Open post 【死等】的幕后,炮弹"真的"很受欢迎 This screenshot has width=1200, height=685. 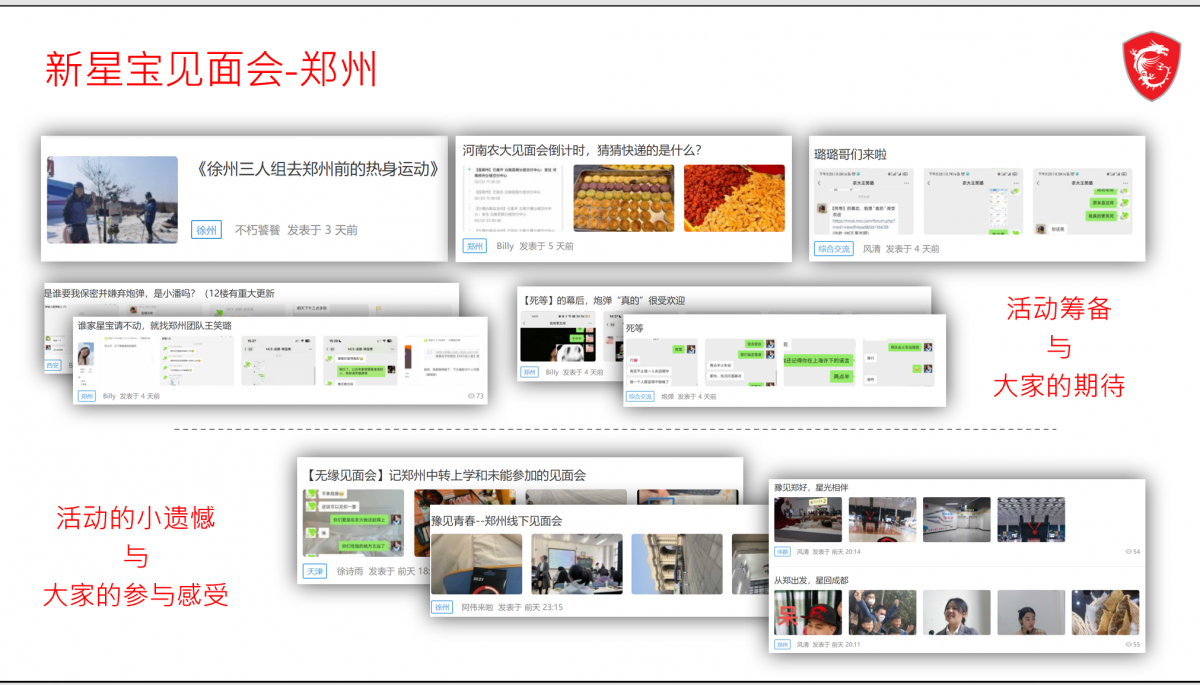point(603,300)
